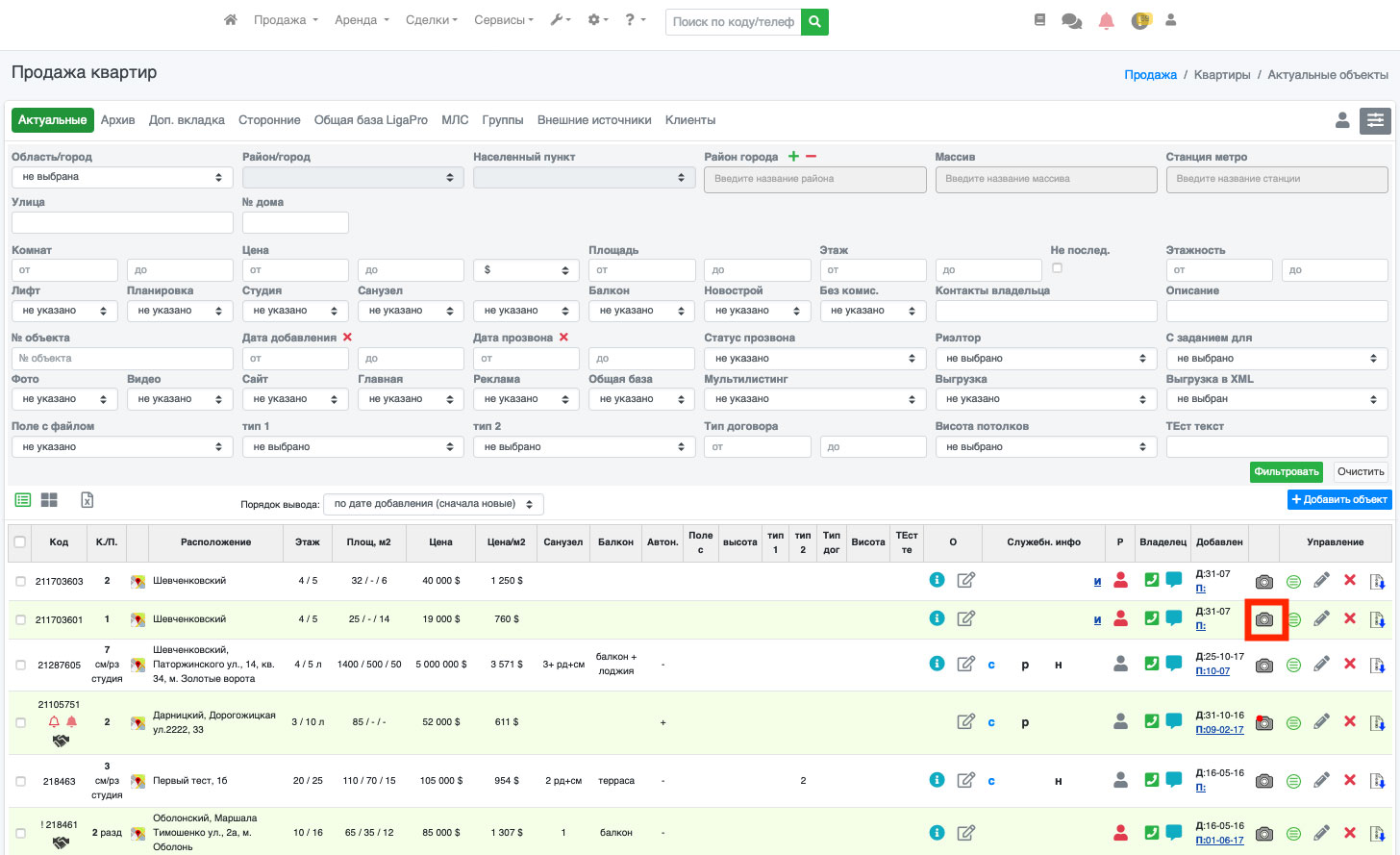This screenshot has width=1400, height=855.
Task: Expand the sort order 'Порядок вывода' dropdown
Action: click(x=434, y=504)
